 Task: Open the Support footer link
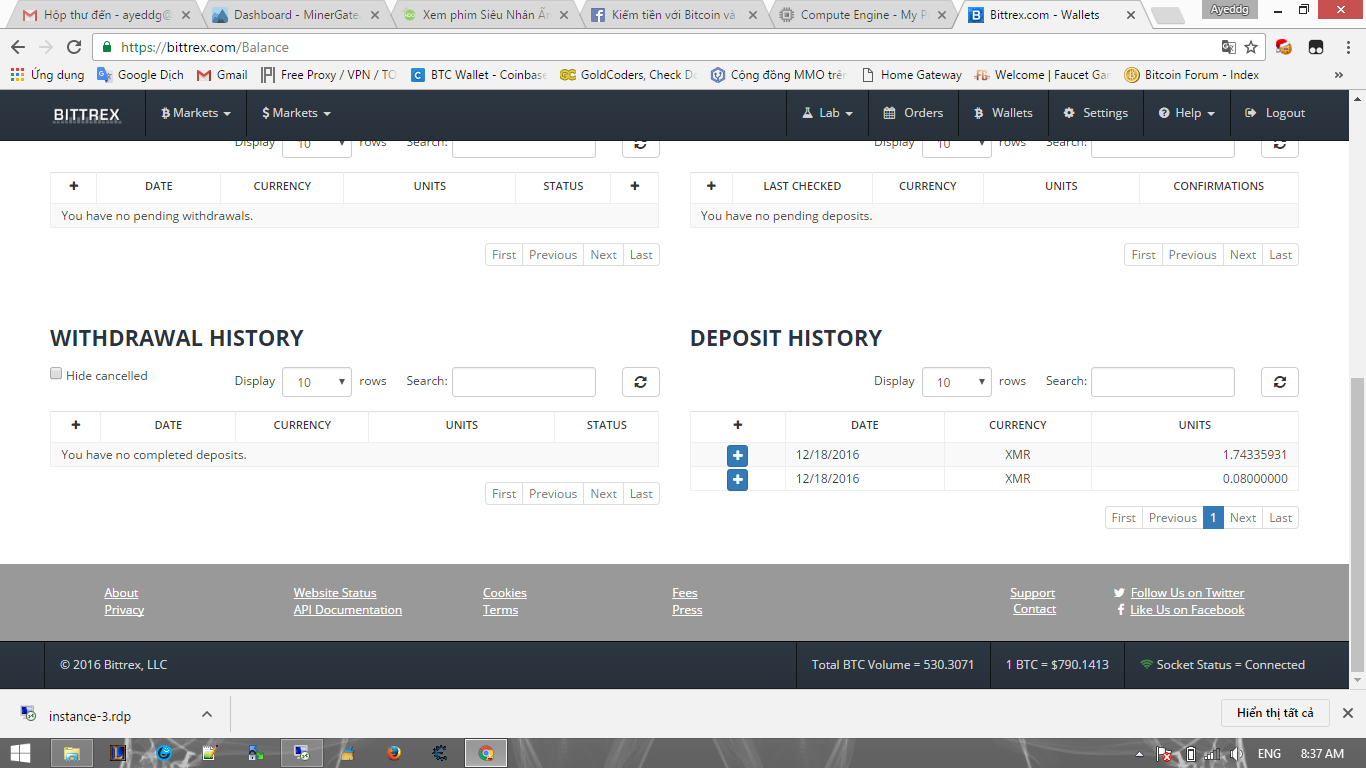pos(1033,593)
